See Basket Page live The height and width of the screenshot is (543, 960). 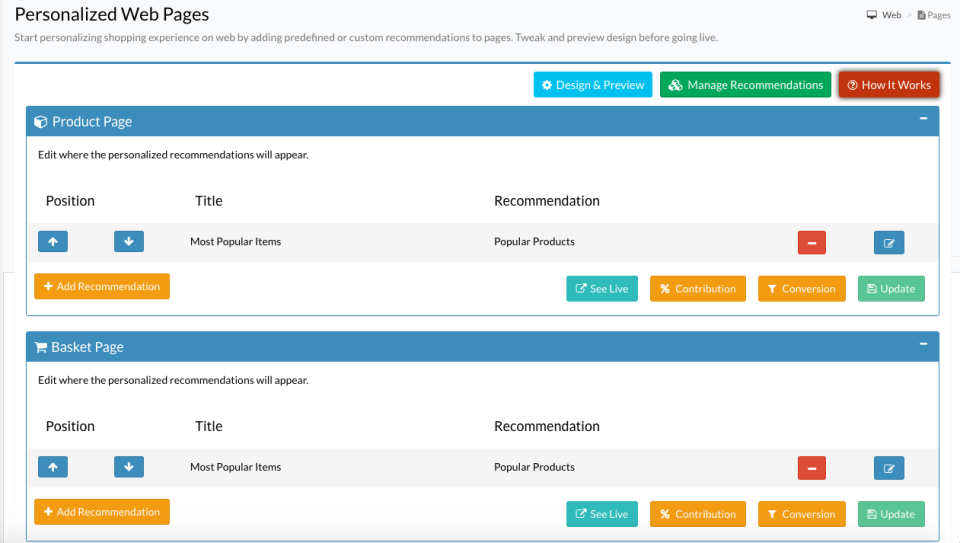[602, 514]
